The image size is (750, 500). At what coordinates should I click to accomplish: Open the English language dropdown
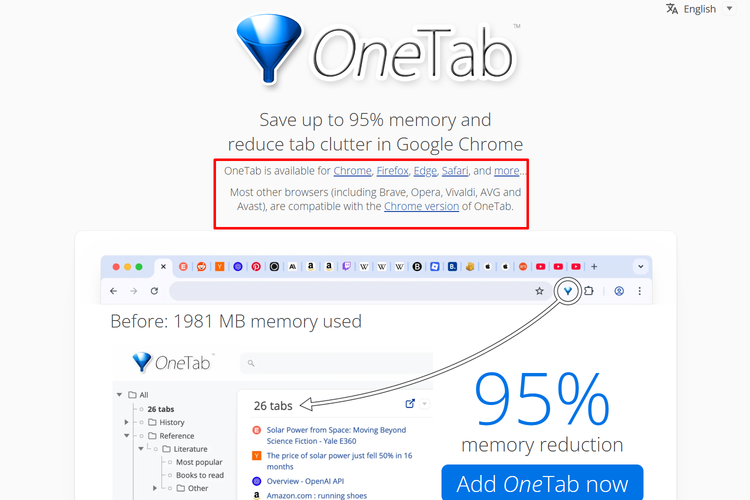pyautogui.click(x=700, y=9)
